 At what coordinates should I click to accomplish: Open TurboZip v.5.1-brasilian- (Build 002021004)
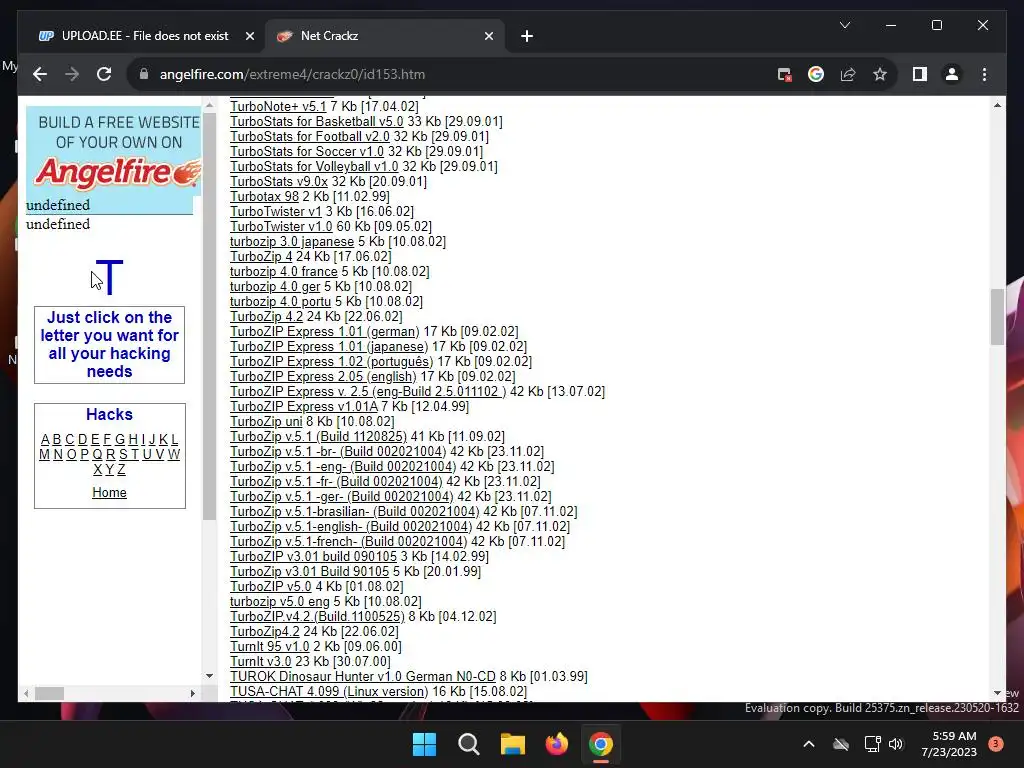[355, 512]
